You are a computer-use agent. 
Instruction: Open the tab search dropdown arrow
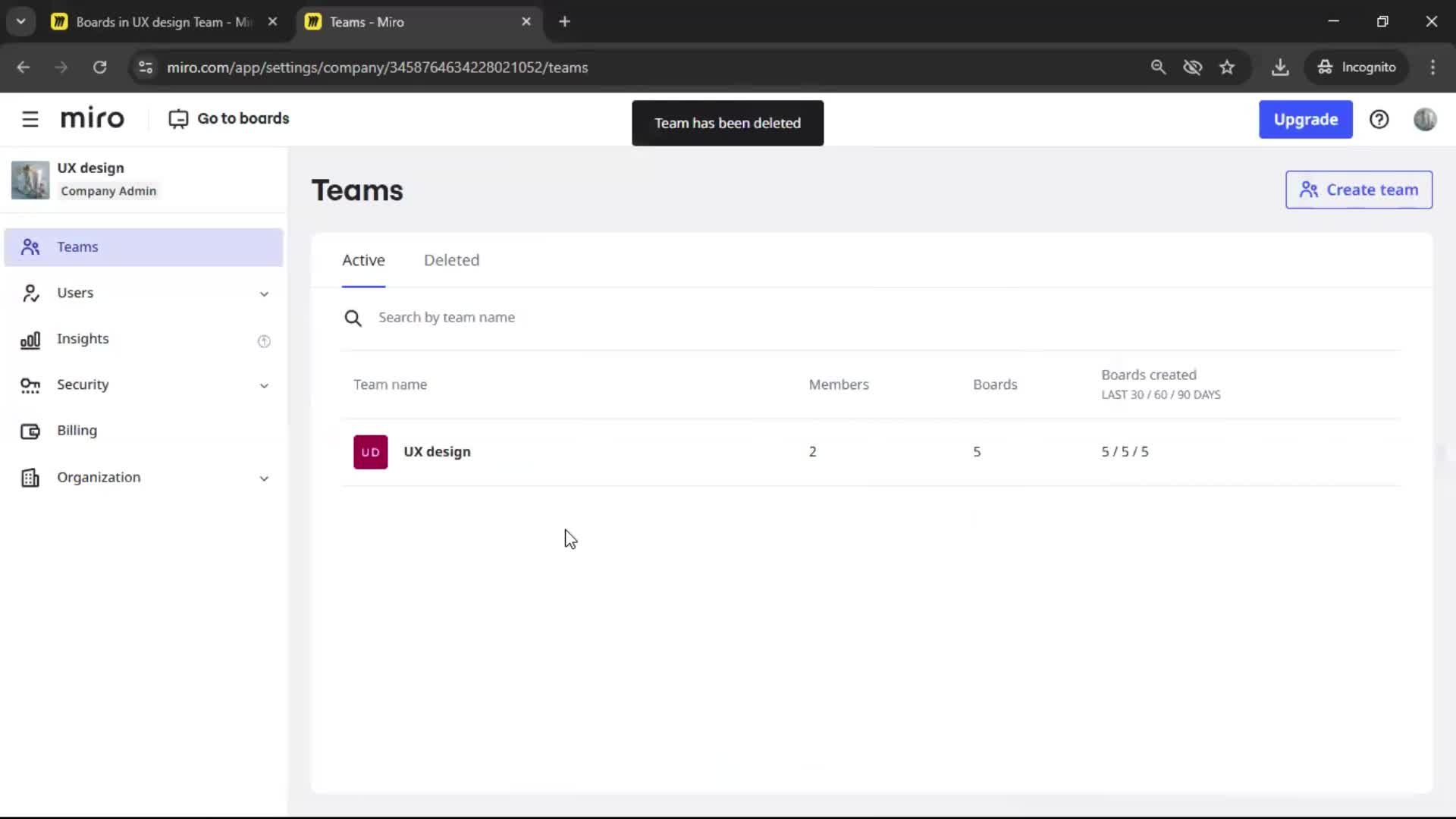(x=20, y=22)
